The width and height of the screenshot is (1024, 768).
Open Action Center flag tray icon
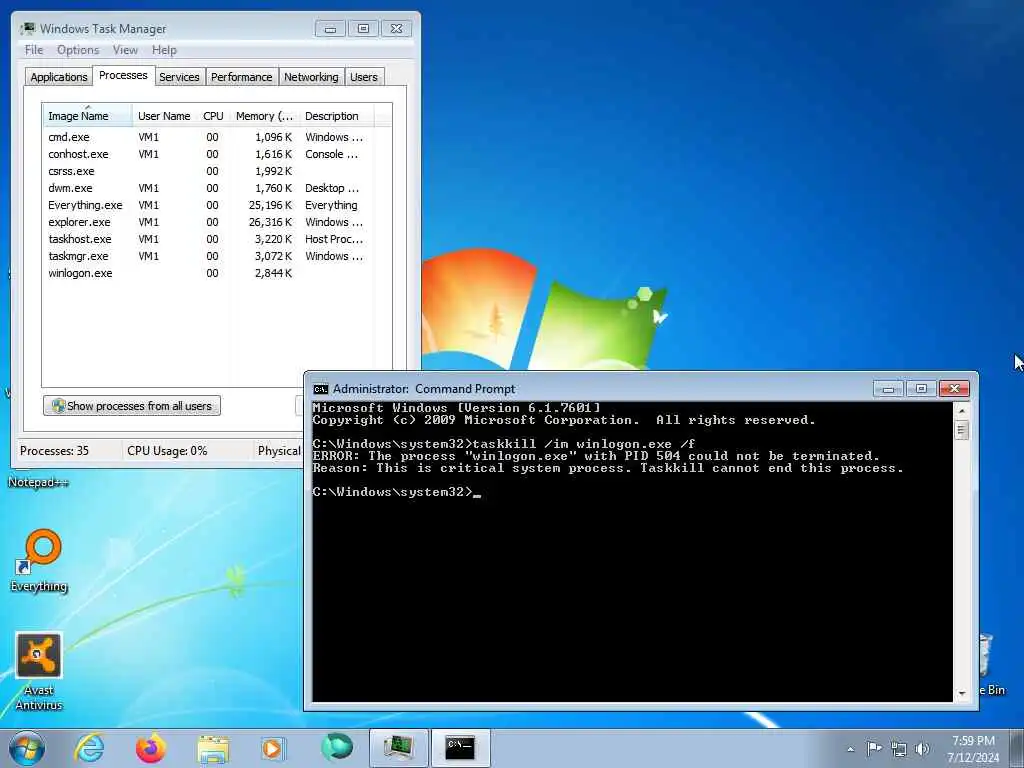874,748
